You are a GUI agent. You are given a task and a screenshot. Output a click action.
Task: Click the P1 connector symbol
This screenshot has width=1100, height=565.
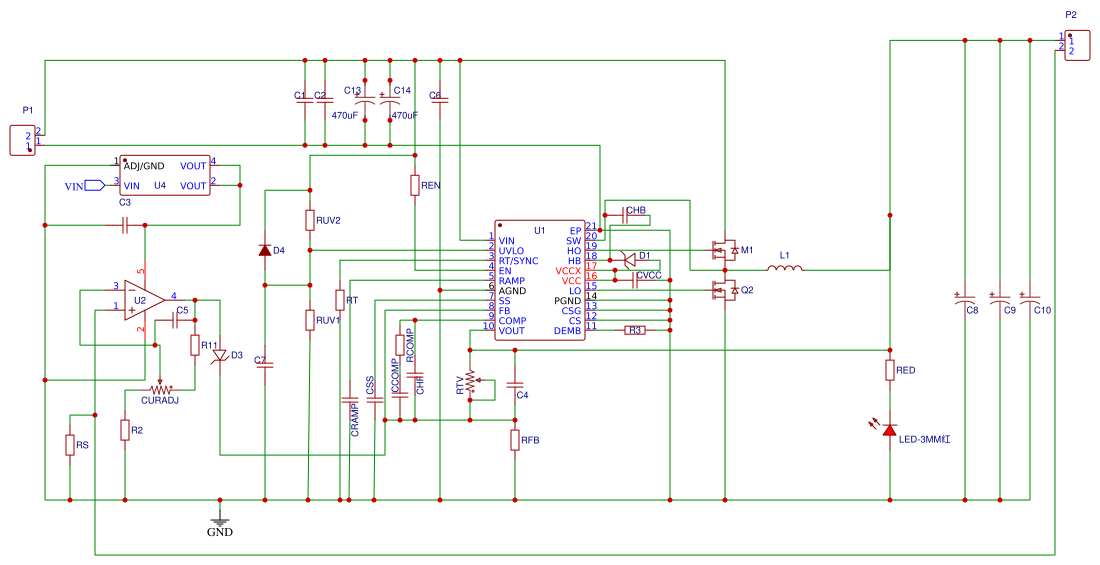[x=22, y=140]
